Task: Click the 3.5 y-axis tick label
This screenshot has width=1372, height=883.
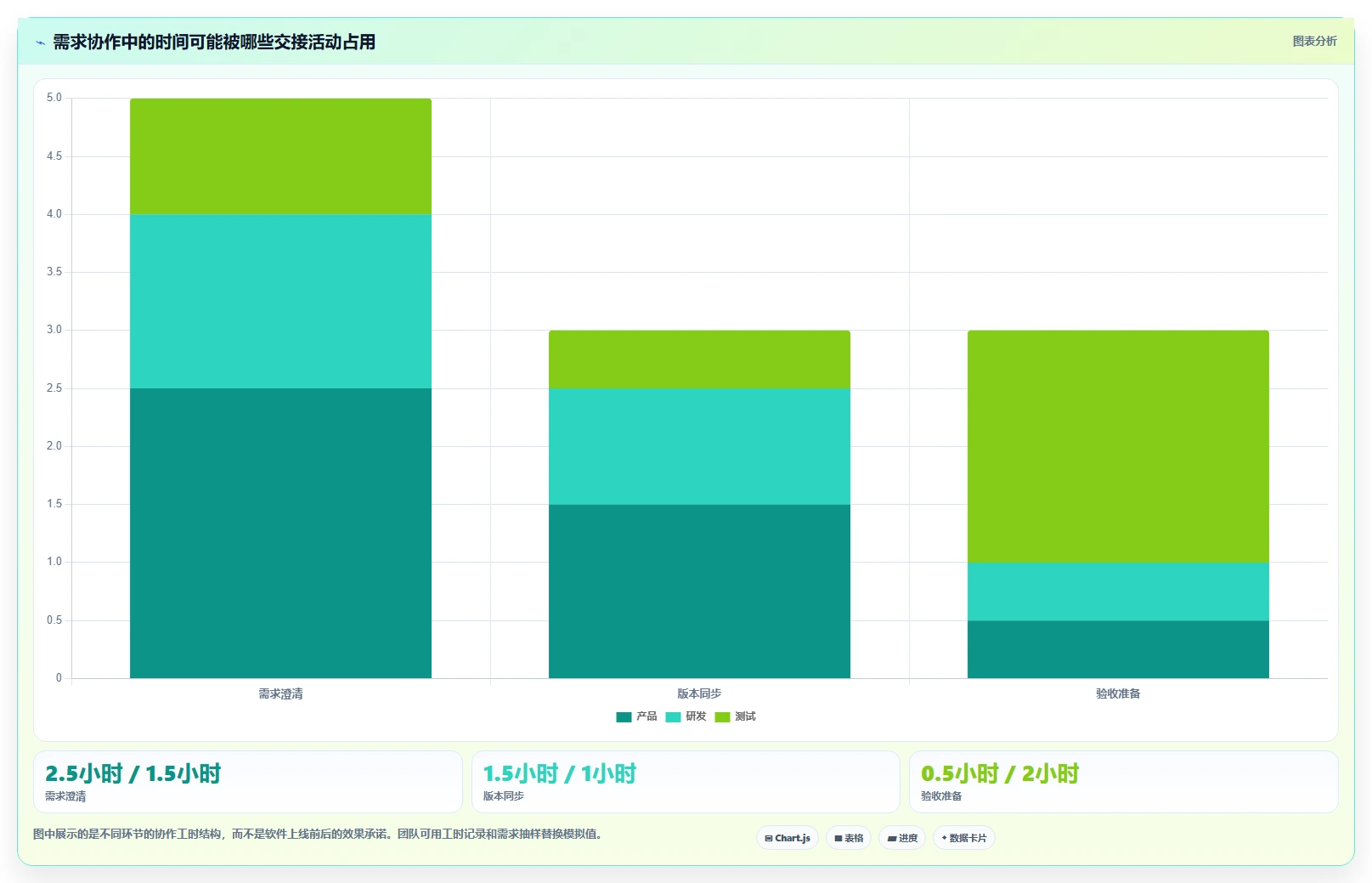Action: pos(54,272)
